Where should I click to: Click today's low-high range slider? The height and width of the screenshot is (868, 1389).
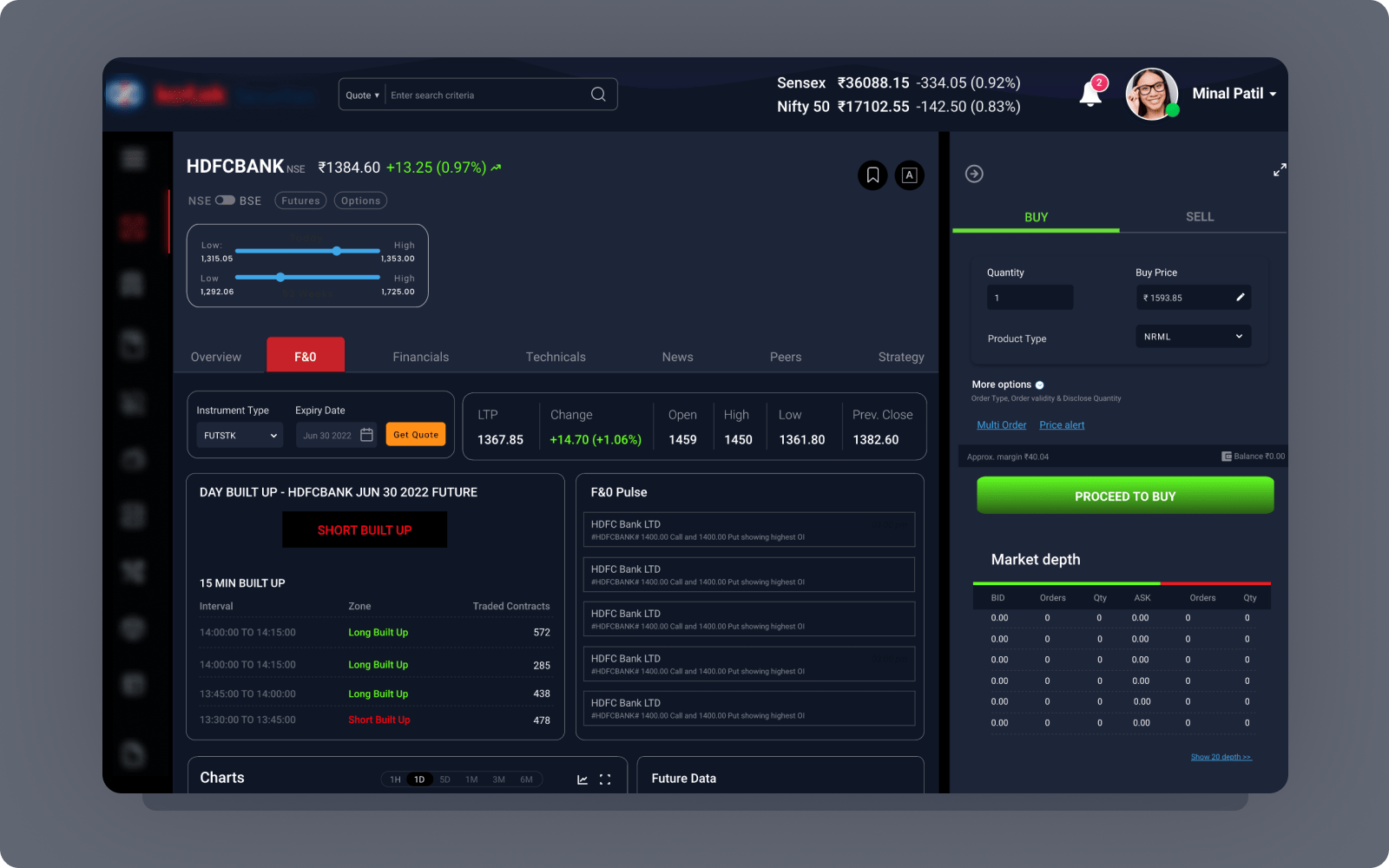pyautogui.click(x=307, y=251)
